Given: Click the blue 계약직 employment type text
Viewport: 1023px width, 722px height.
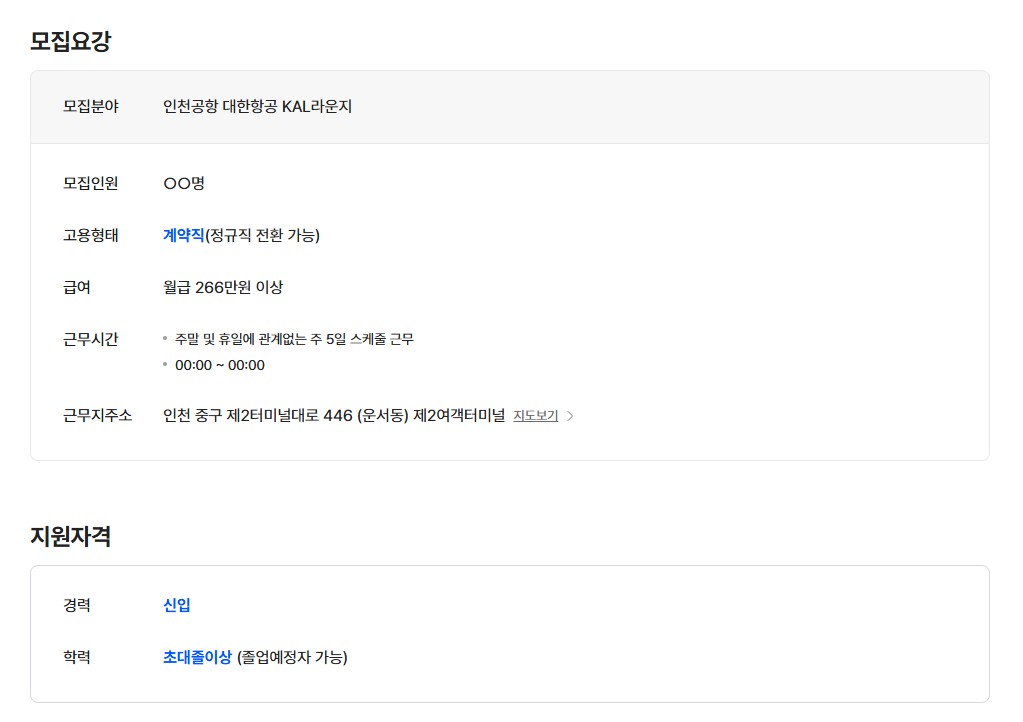Looking at the screenshot, I should pyautogui.click(x=183, y=235).
